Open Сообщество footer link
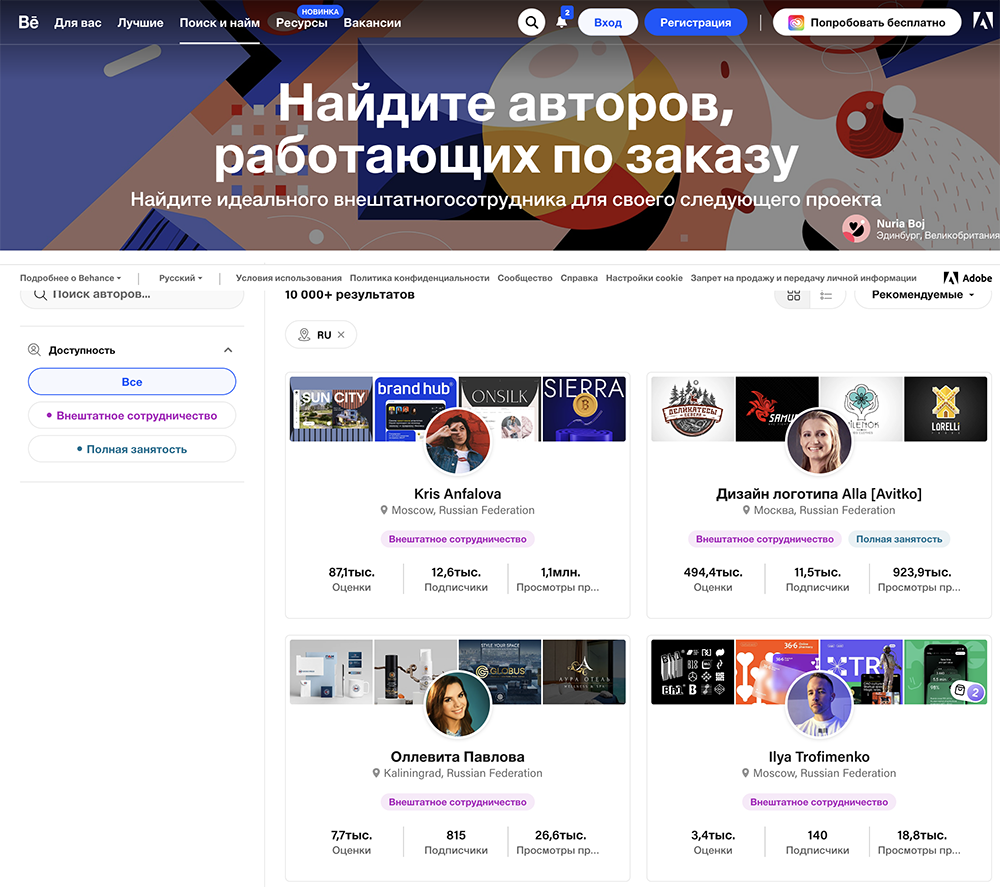Viewport: 1000px width, 887px height. point(525,278)
